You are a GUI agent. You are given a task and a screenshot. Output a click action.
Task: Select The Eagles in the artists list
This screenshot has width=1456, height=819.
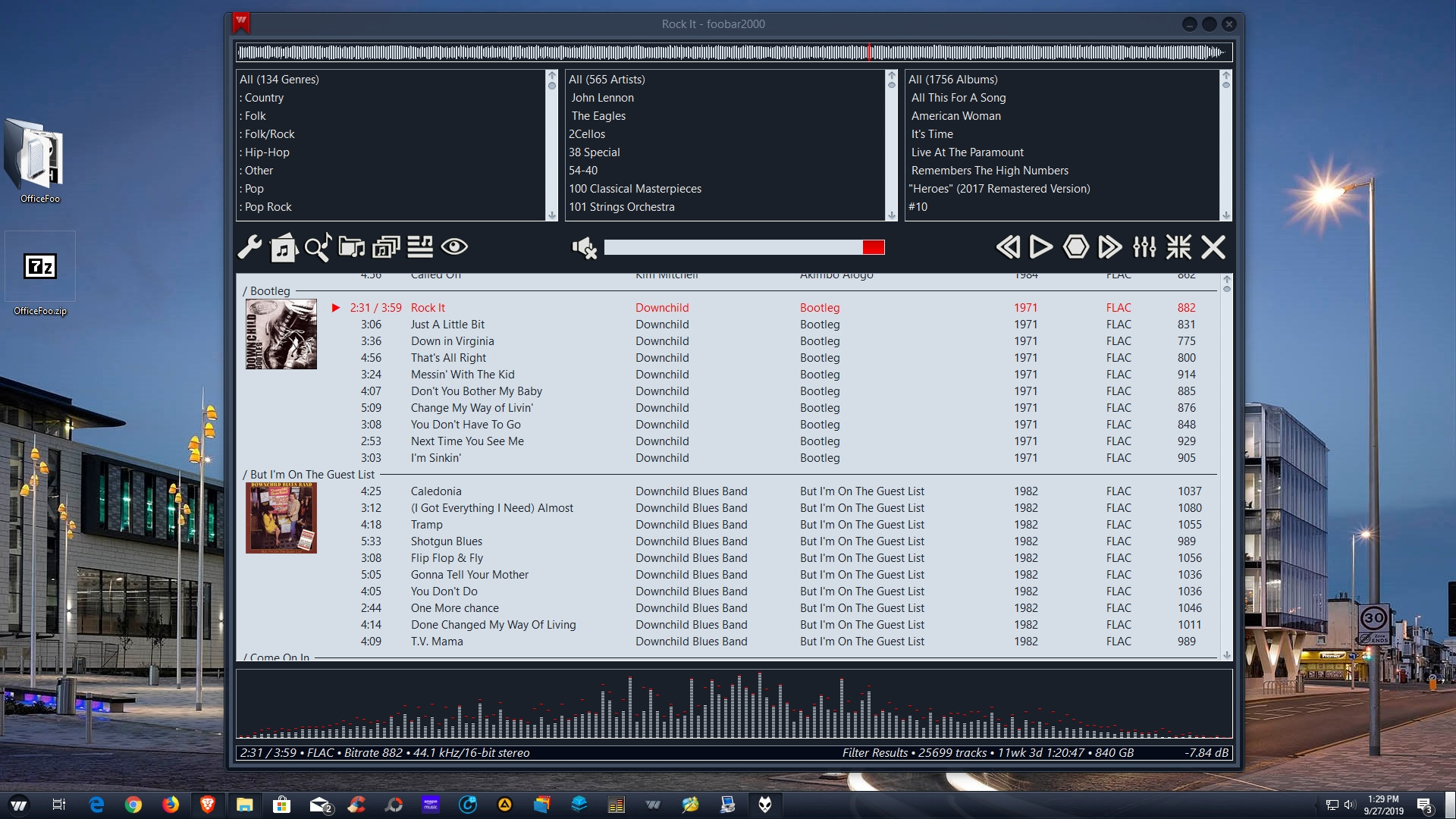point(598,116)
